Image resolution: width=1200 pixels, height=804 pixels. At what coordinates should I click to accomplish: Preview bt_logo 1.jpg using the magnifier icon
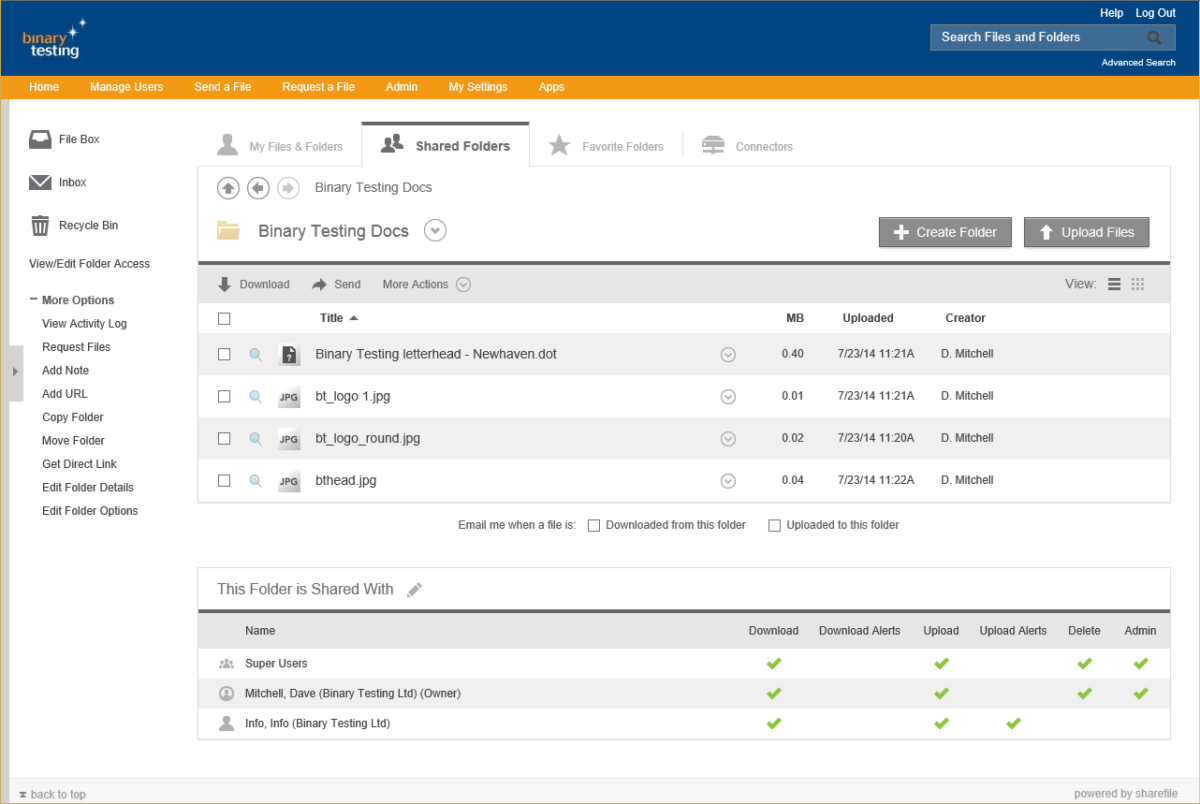[256, 396]
